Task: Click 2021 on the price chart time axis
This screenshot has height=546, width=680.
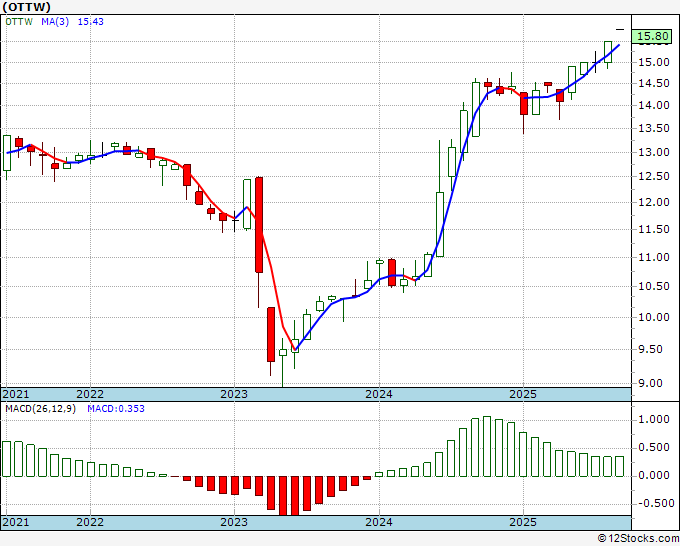Action: pyautogui.click(x=16, y=394)
